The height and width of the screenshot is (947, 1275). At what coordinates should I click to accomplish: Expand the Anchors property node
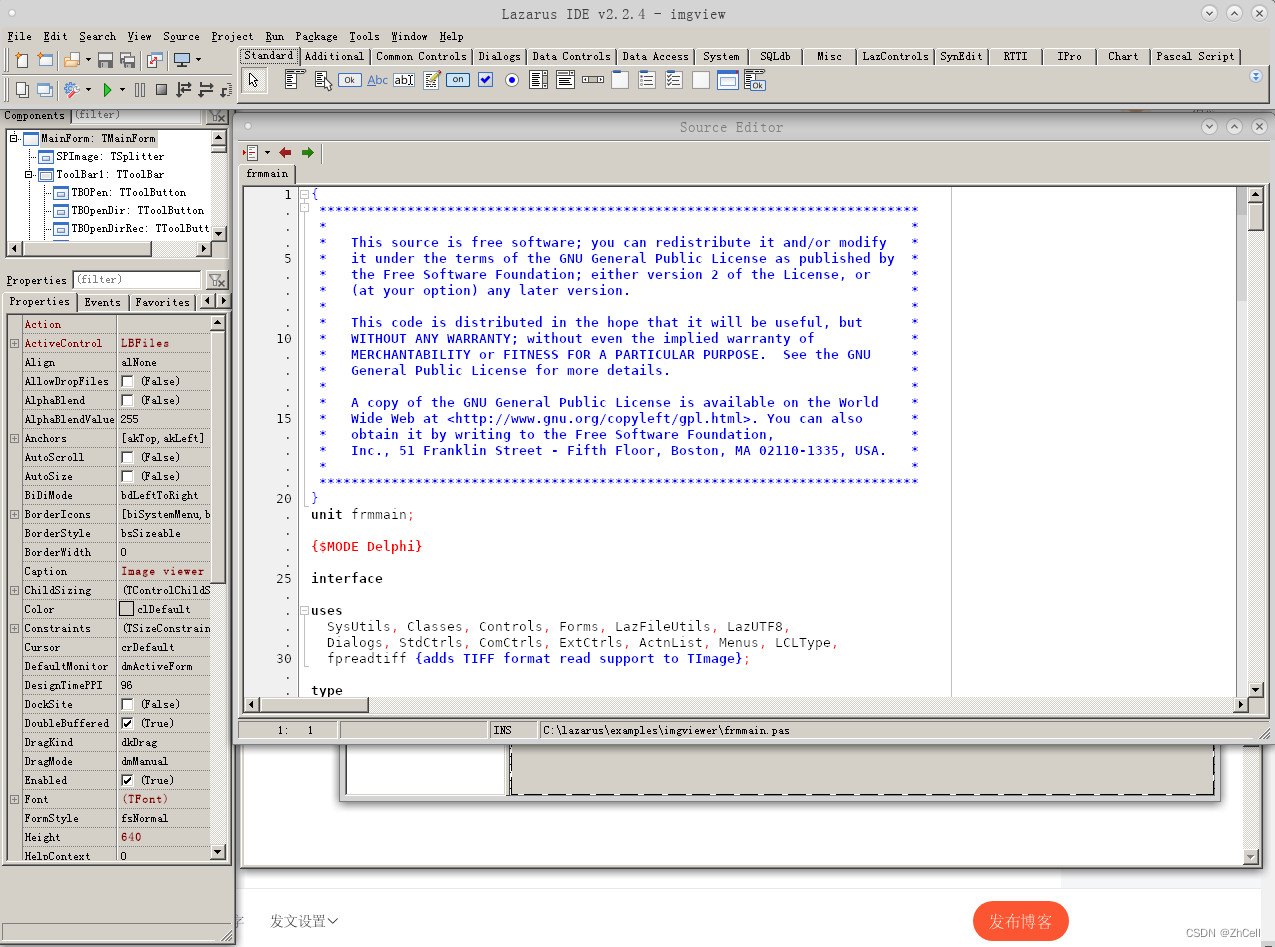14,438
